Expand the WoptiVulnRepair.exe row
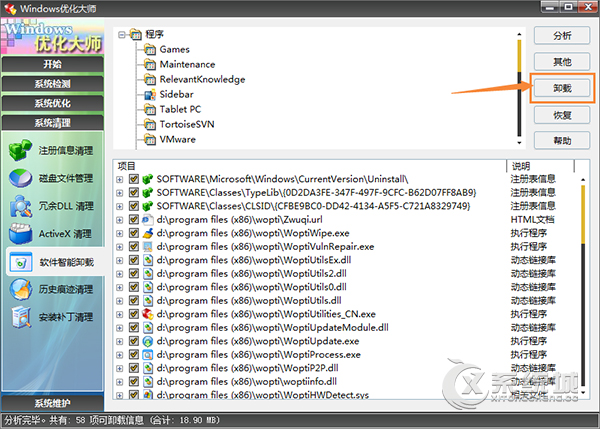600x429 pixels. tap(120, 247)
